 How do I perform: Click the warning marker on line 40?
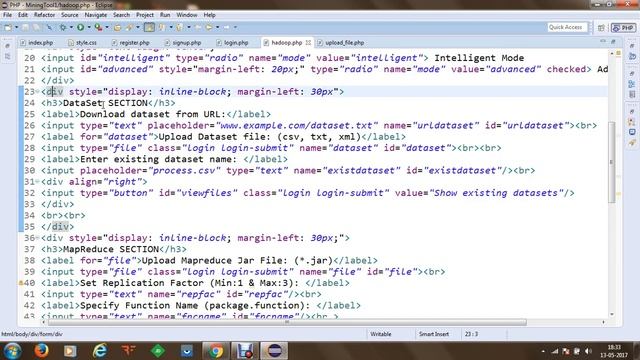[x=21, y=283]
